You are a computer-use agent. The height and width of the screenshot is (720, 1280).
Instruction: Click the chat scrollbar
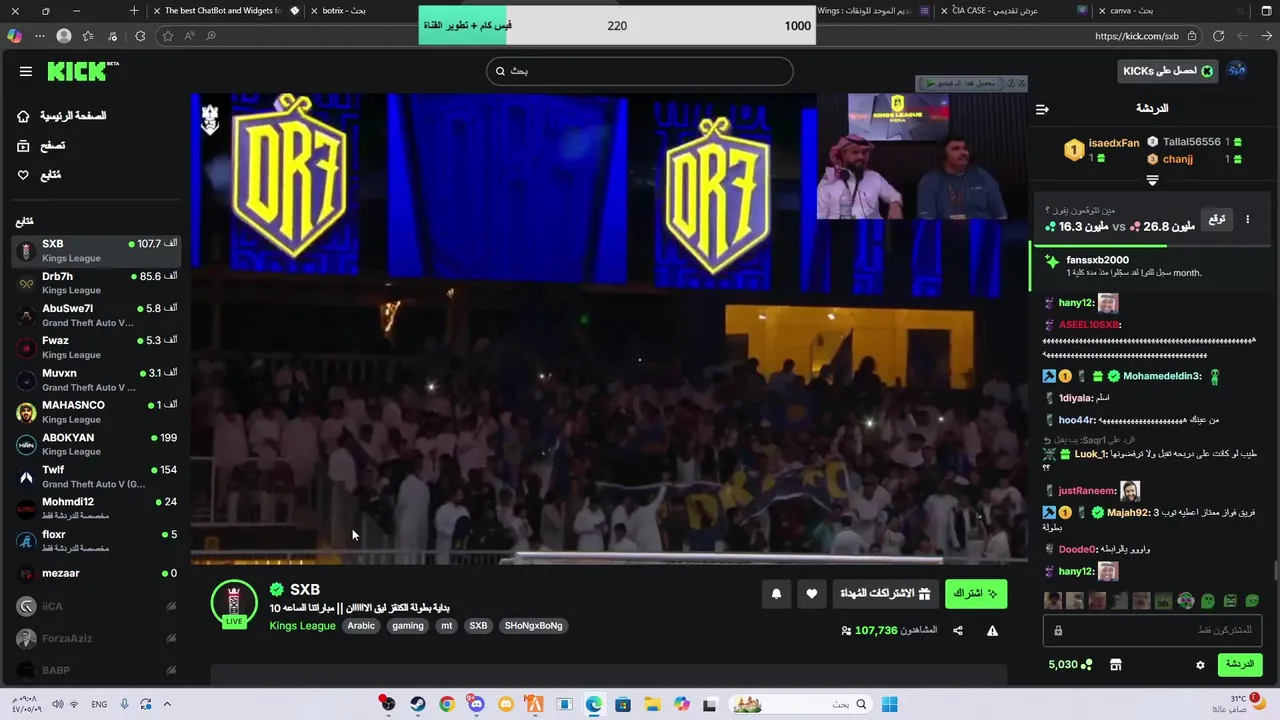1275,572
